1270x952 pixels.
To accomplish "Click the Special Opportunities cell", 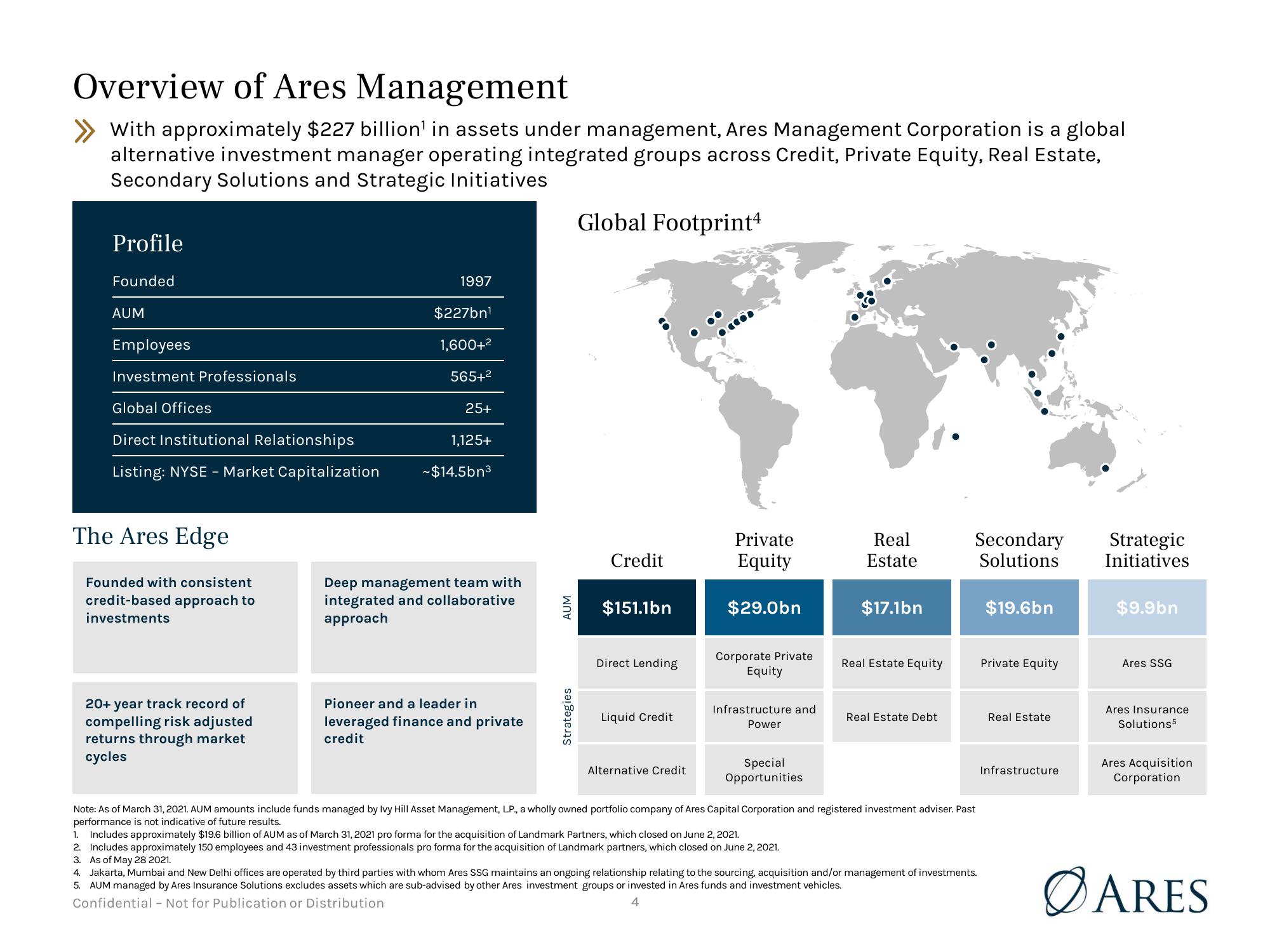I will tap(764, 770).
